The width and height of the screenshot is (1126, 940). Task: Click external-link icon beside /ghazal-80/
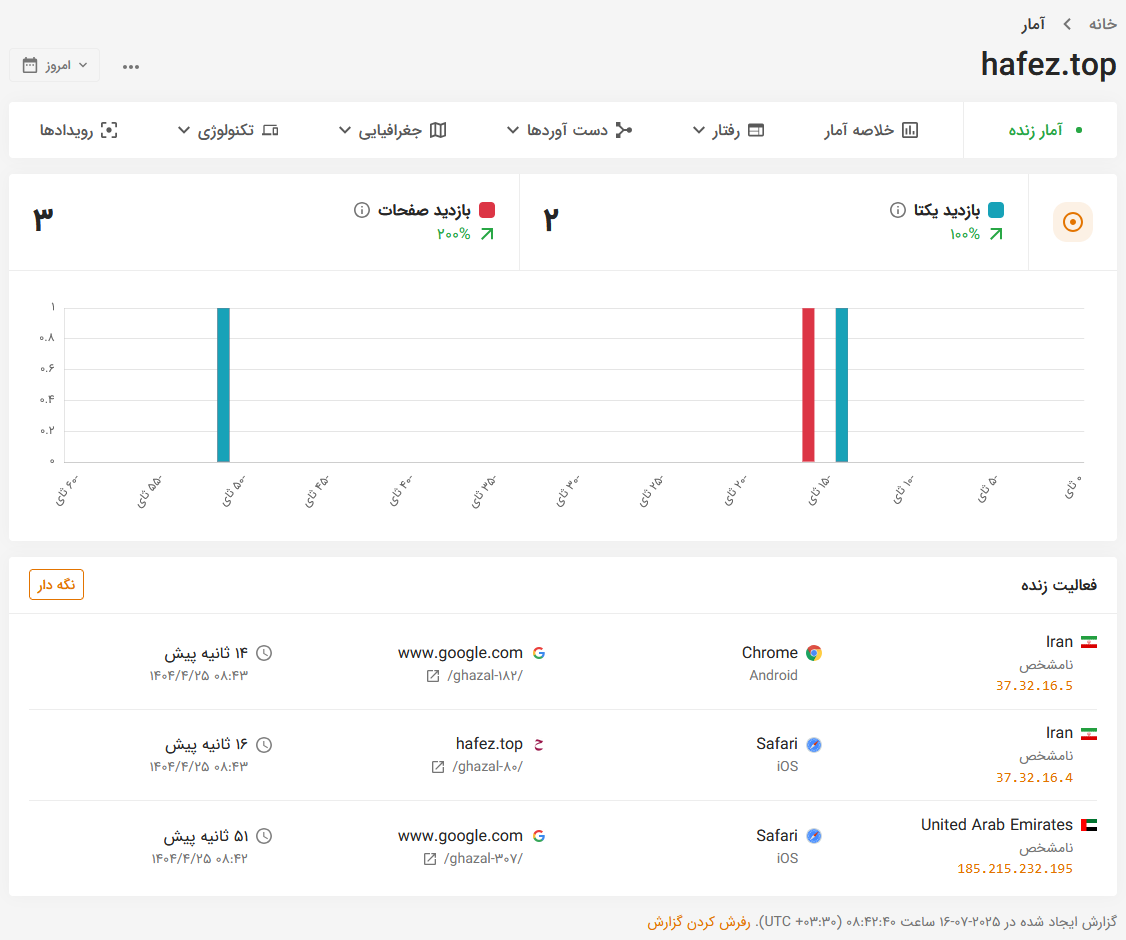click(438, 767)
